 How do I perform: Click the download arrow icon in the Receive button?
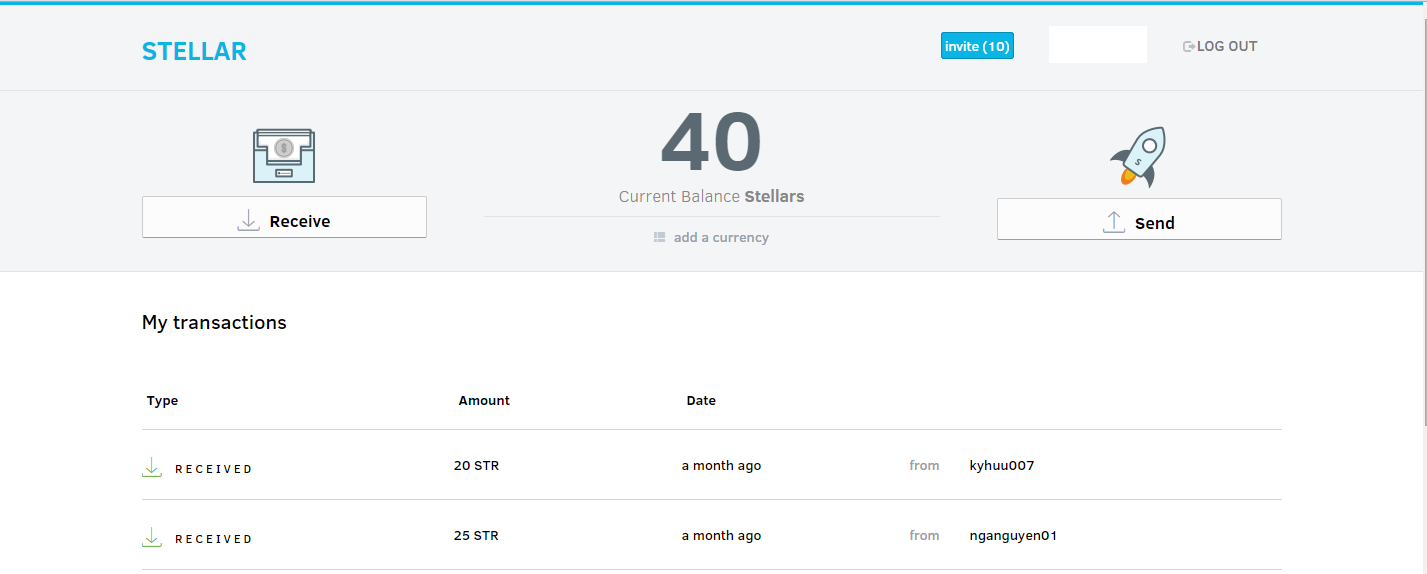[248, 221]
